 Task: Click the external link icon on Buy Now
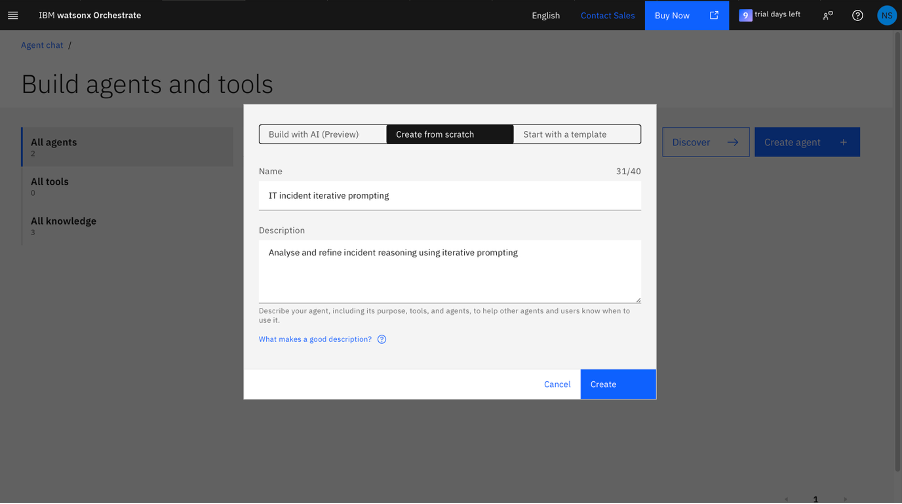[x=714, y=15]
